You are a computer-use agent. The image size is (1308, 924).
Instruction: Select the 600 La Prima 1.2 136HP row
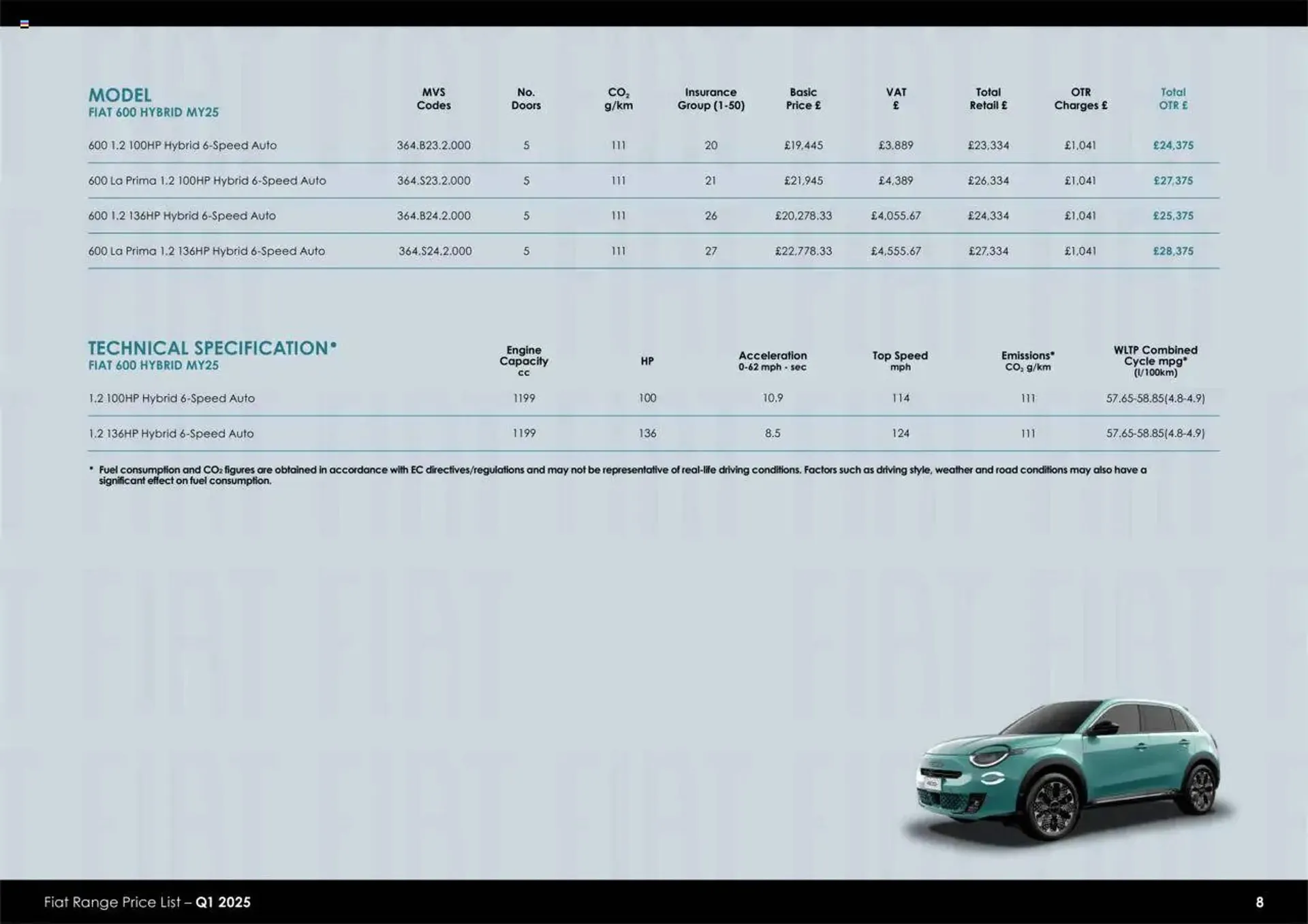206,251
